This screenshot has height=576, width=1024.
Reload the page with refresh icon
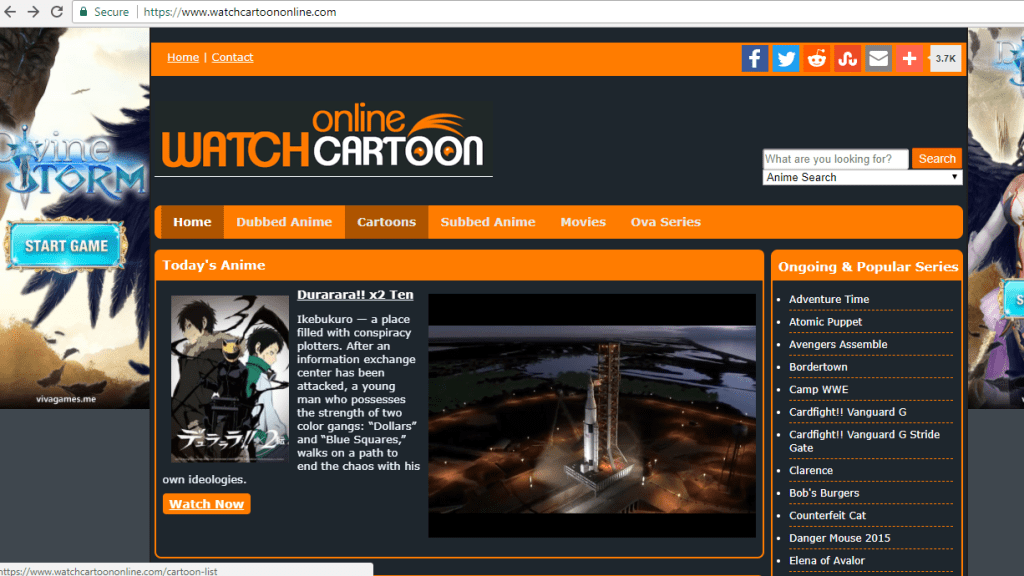pyautogui.click(x=57, y=12)
